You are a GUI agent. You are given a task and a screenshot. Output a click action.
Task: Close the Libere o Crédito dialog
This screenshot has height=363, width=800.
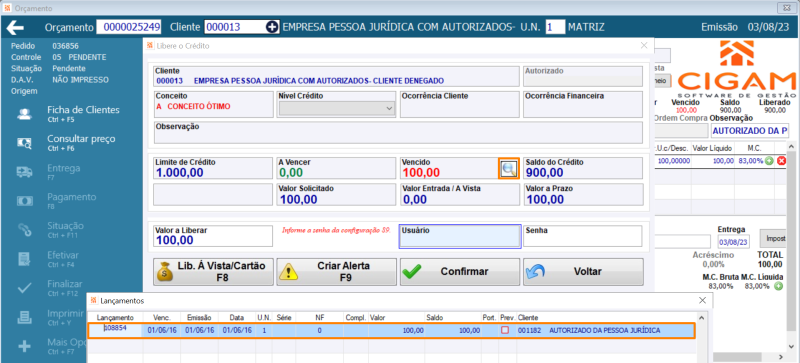[x=644, y=45]
